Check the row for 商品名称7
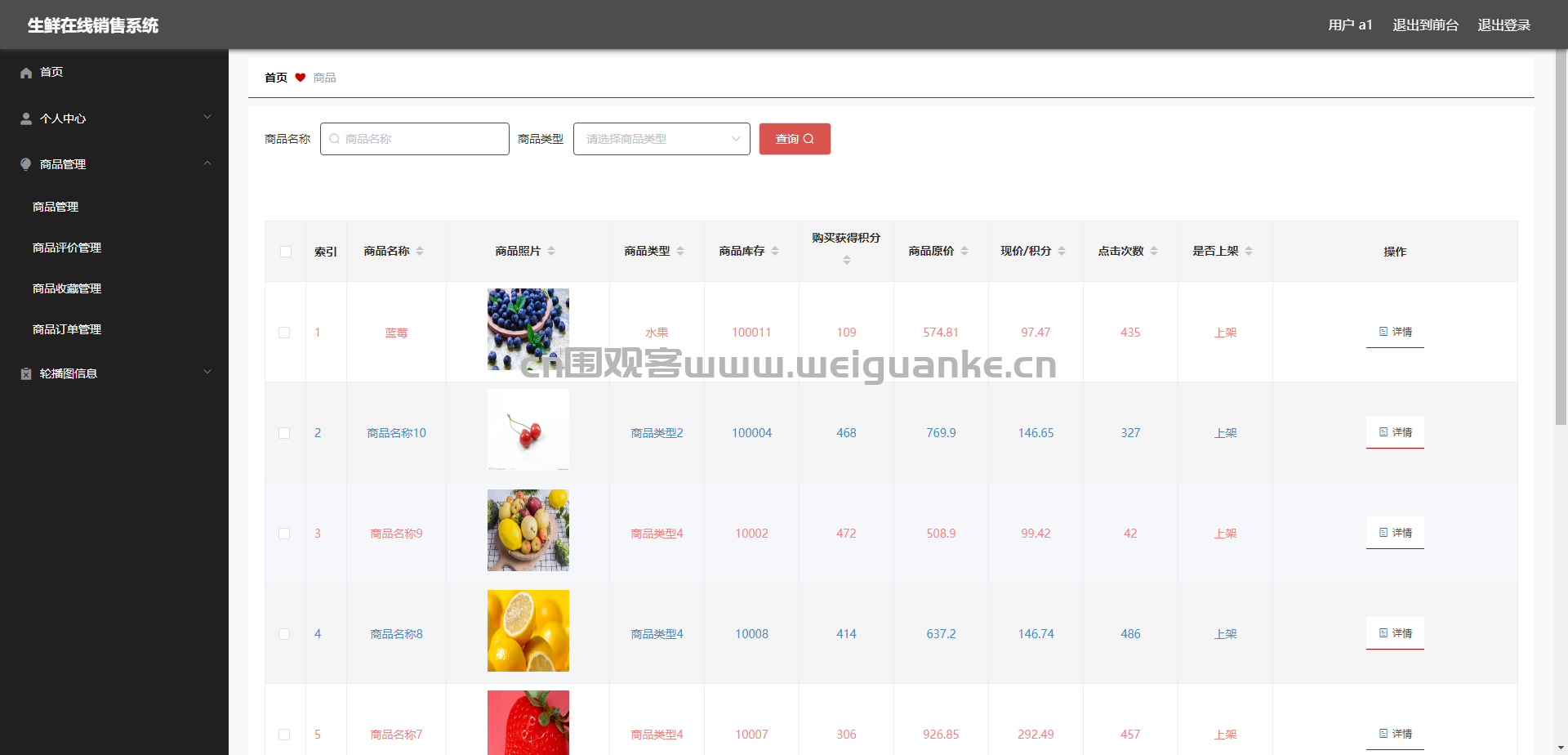 coord(284,735)
